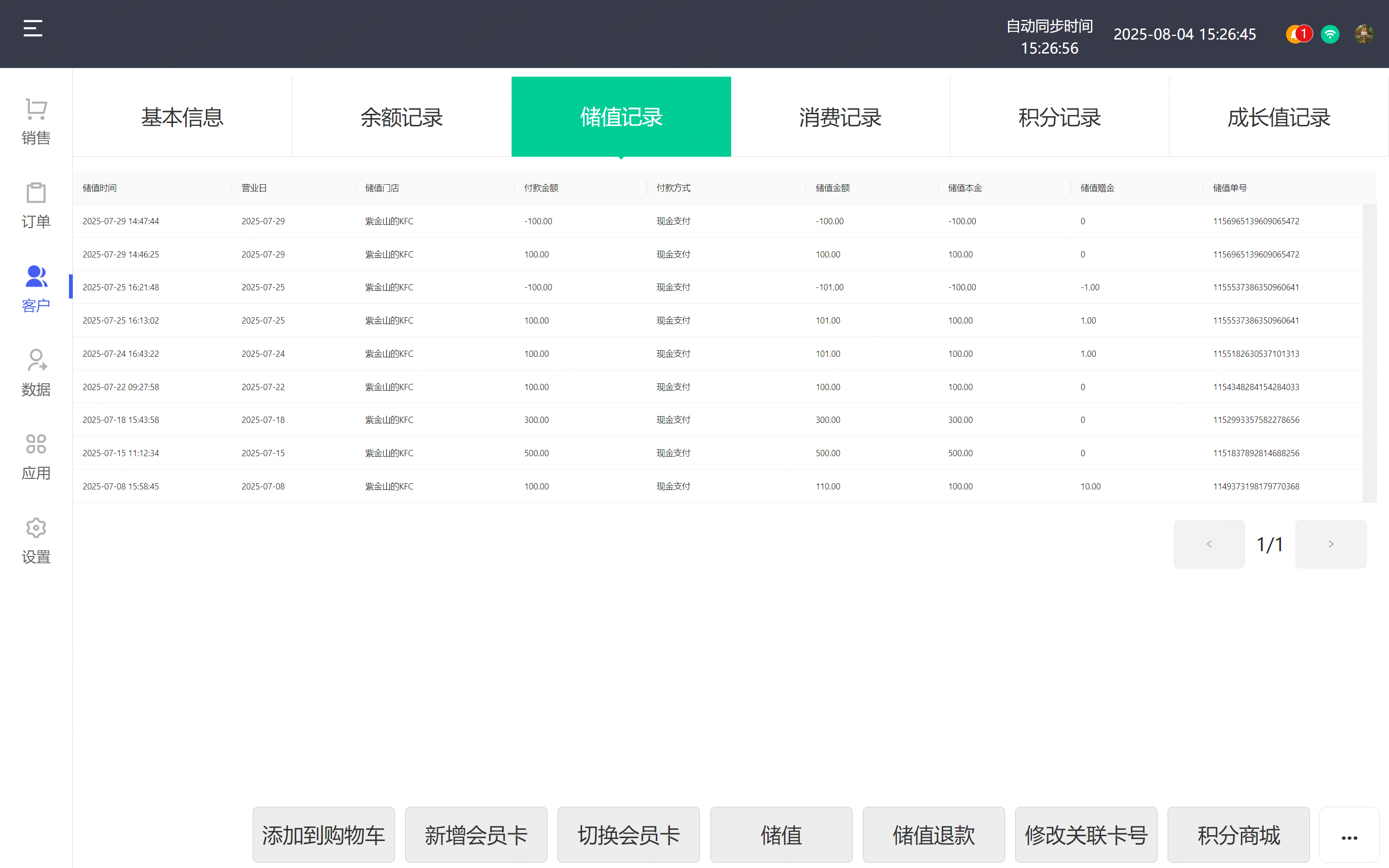The image size is (1389, 868).
Task: Click order number 1155182630537101313
Action: pos(1256,353)
